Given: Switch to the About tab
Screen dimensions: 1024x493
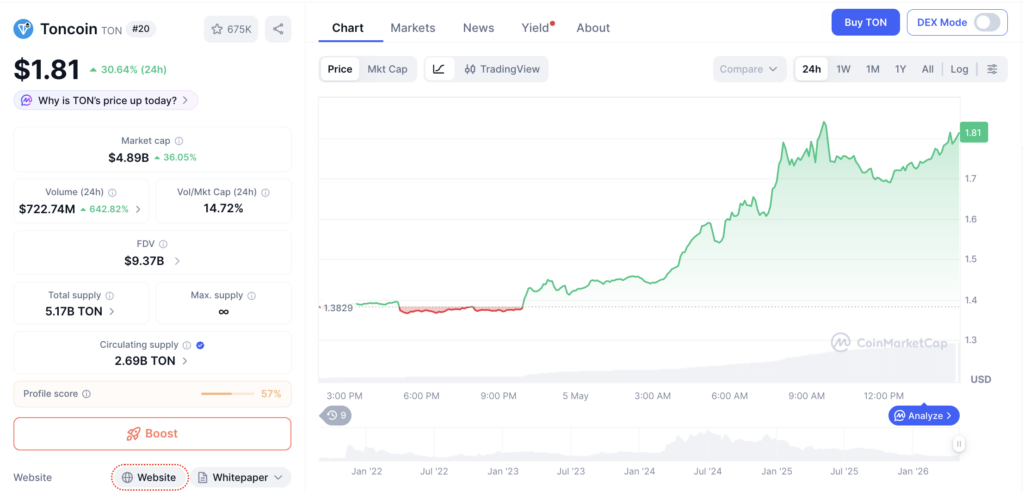Looking at the screenshot, I should tap(593, 28).
